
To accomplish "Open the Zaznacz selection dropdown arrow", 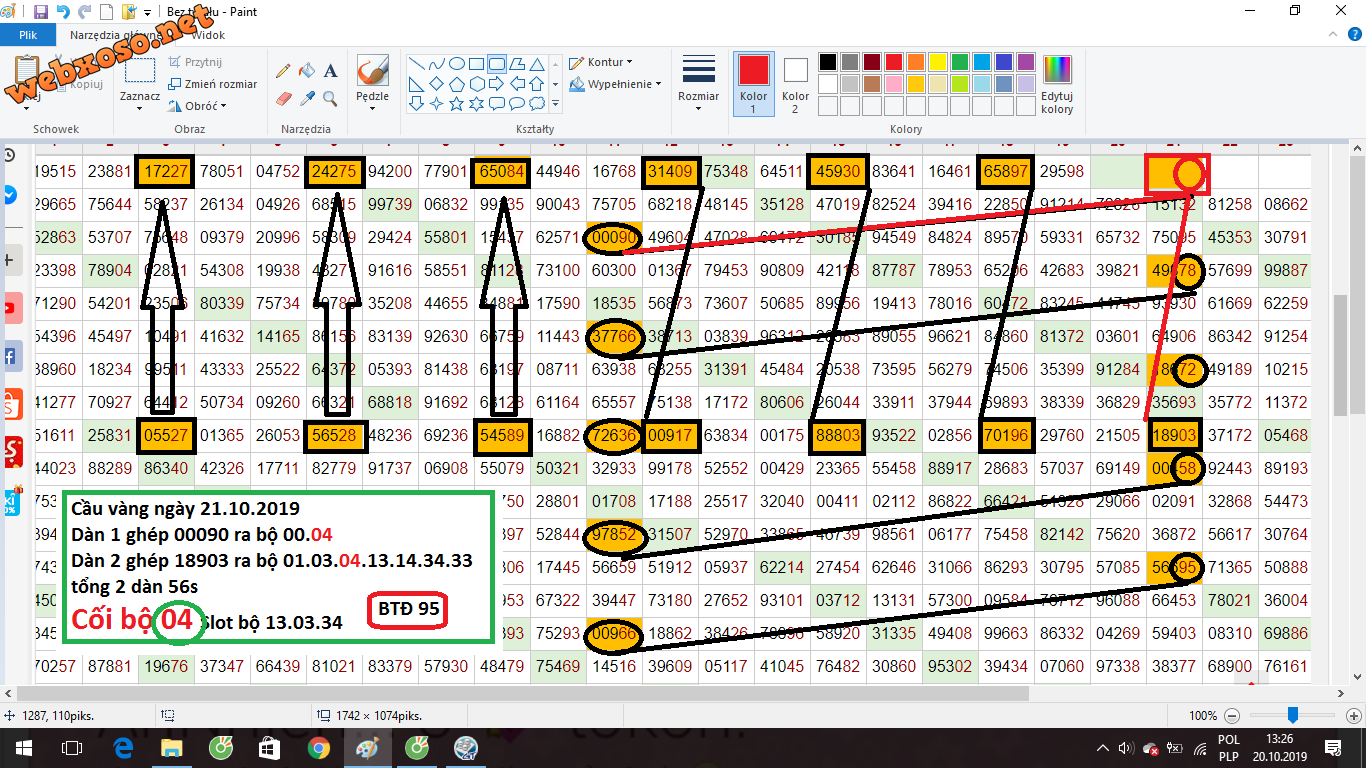I will 140,107.
